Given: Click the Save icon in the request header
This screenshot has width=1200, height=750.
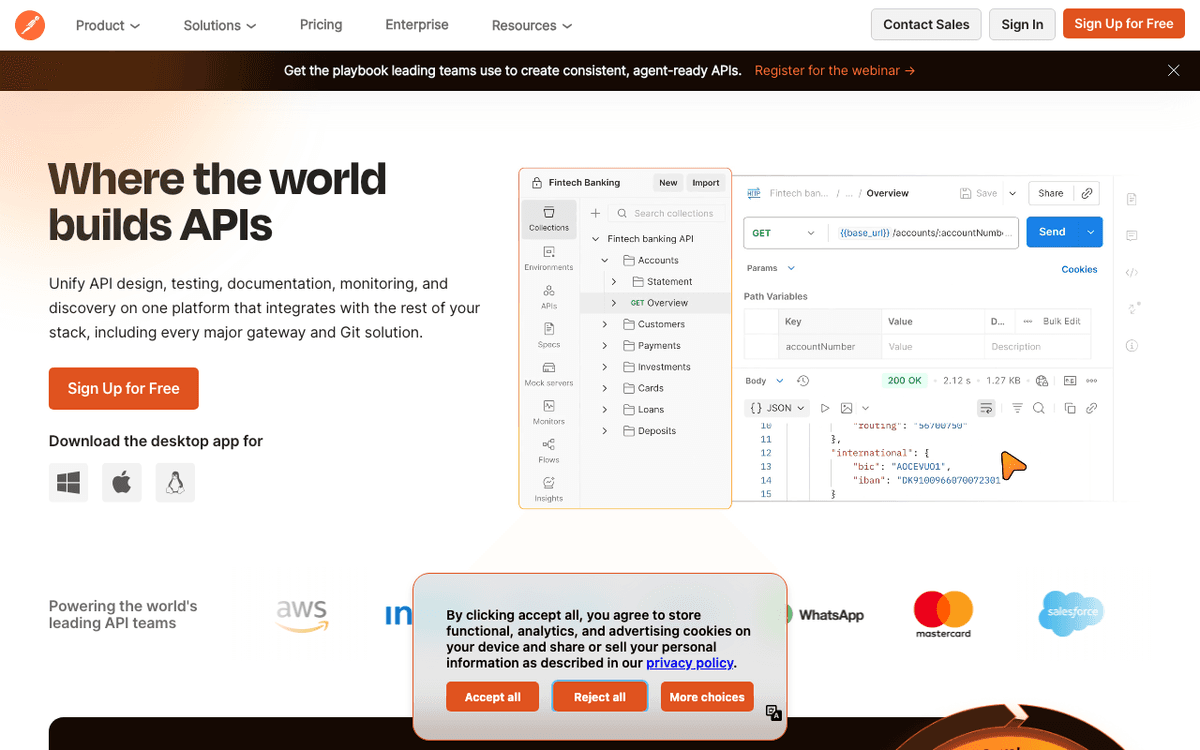Looking at the screenshot, I should click(978, 193).
